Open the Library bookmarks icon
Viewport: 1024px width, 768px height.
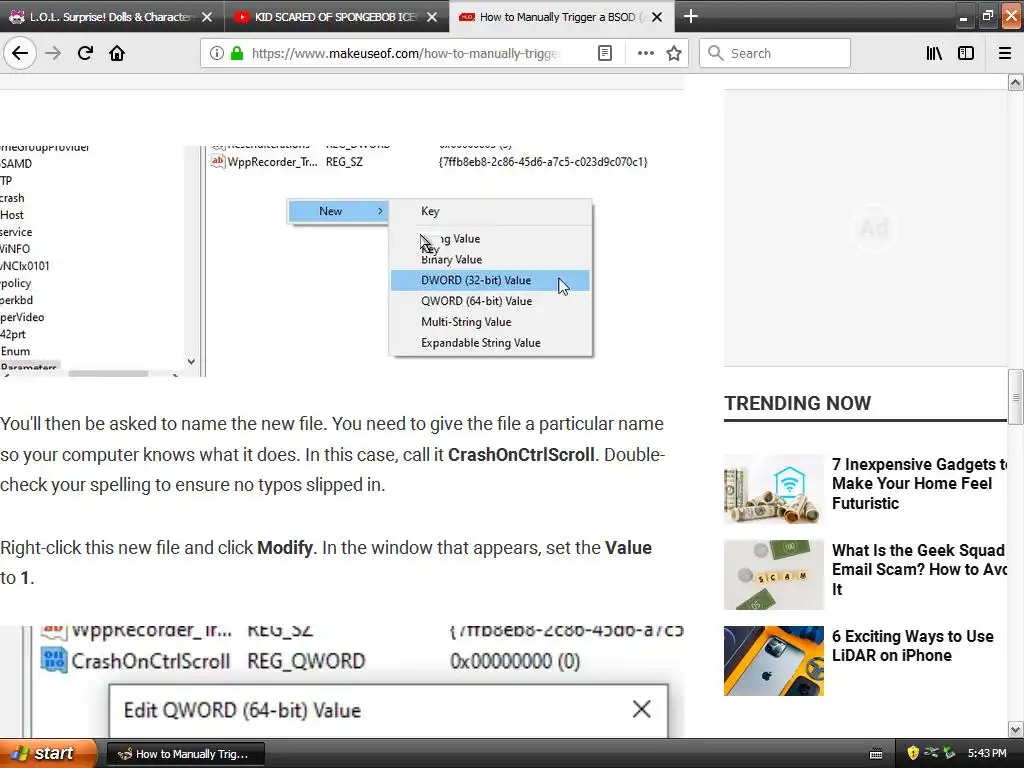tap(934, 53)
